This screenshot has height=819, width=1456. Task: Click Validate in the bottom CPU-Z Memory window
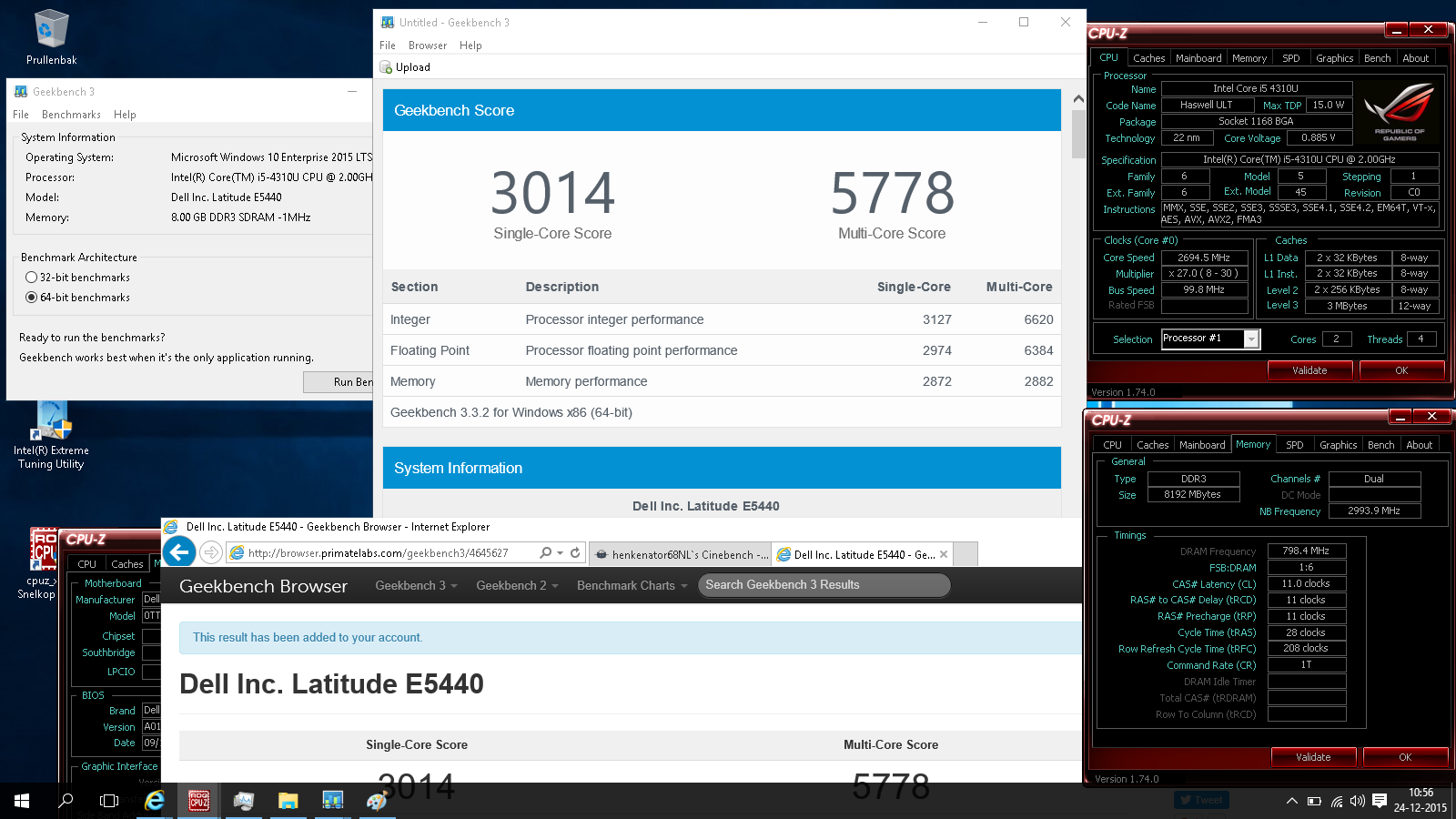[1313, 757]
